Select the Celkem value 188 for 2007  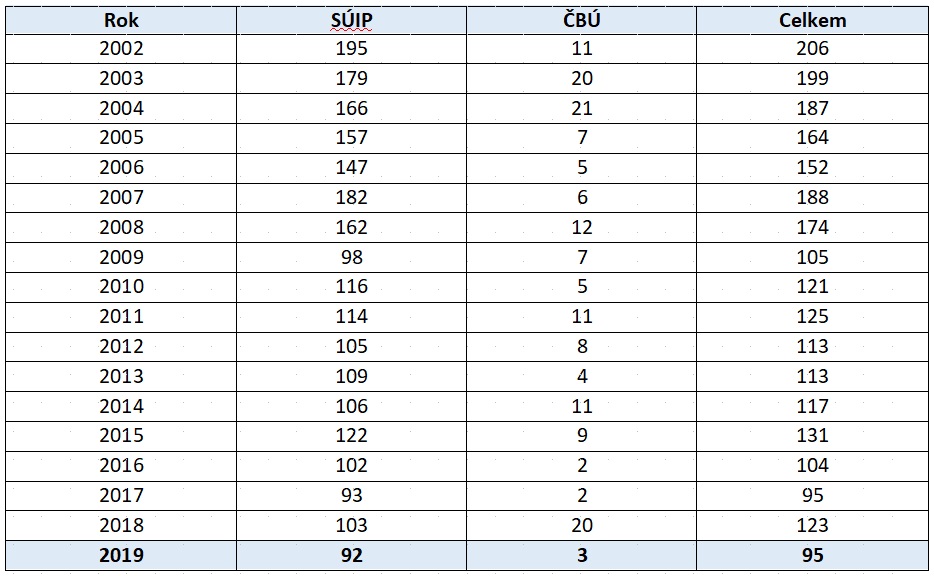[x=812, y=197]
